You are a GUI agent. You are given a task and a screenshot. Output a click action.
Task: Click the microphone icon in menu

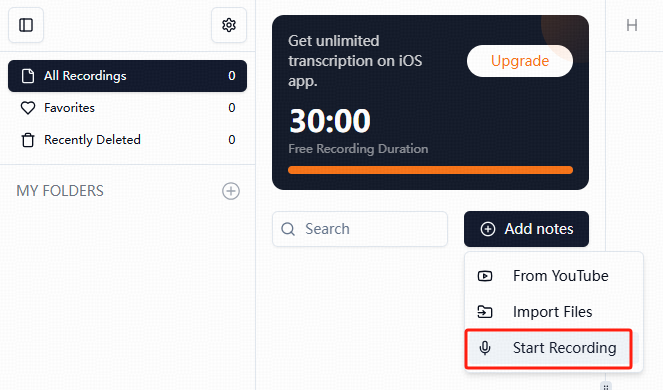[x=485, y=348]
